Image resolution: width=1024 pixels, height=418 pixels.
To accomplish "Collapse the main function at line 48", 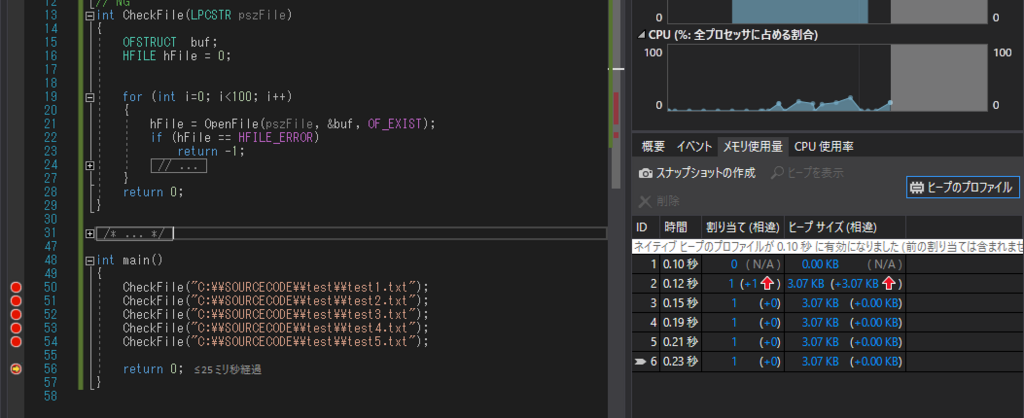I will (x=89, y=261).
